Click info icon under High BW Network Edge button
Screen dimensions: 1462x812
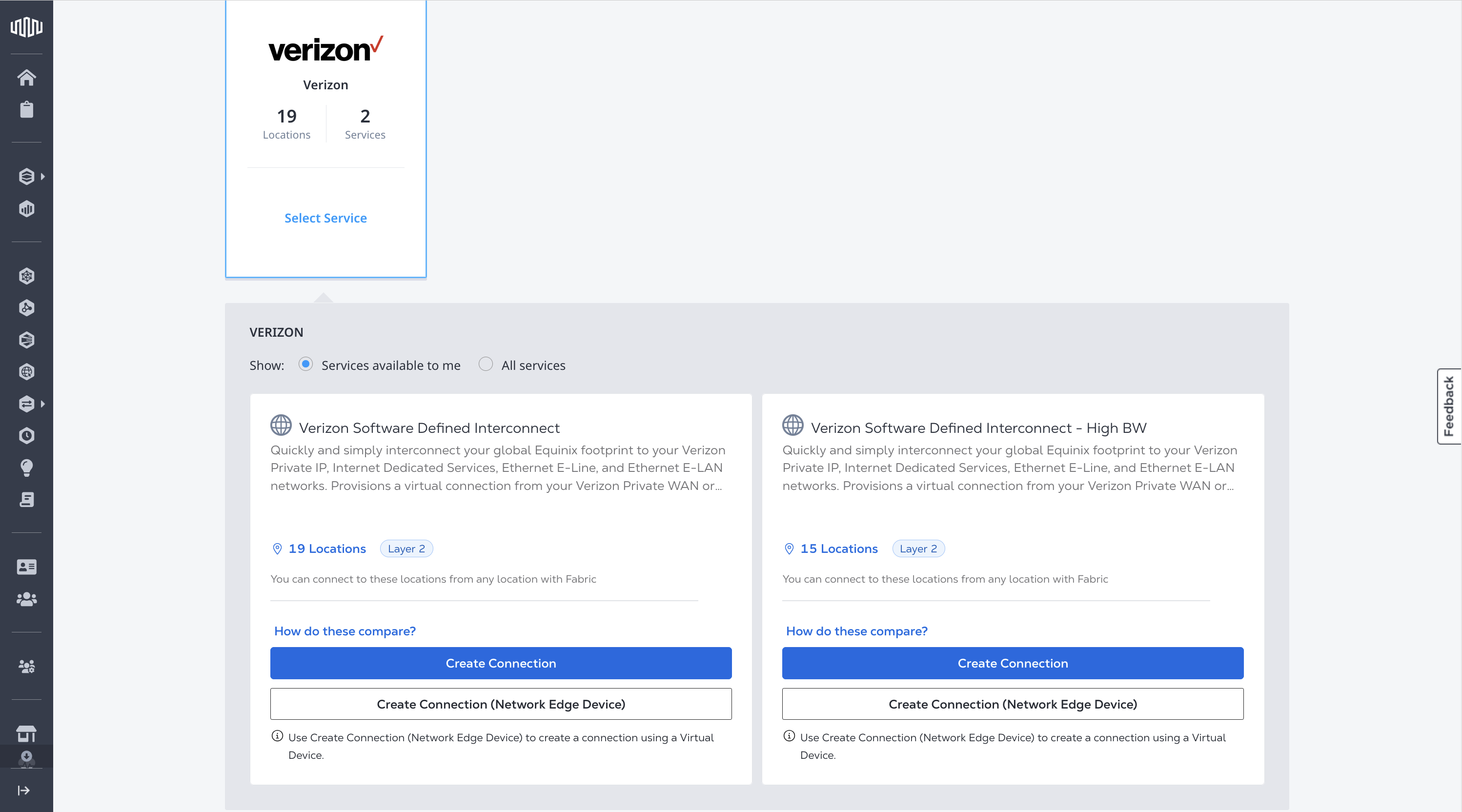789,736
